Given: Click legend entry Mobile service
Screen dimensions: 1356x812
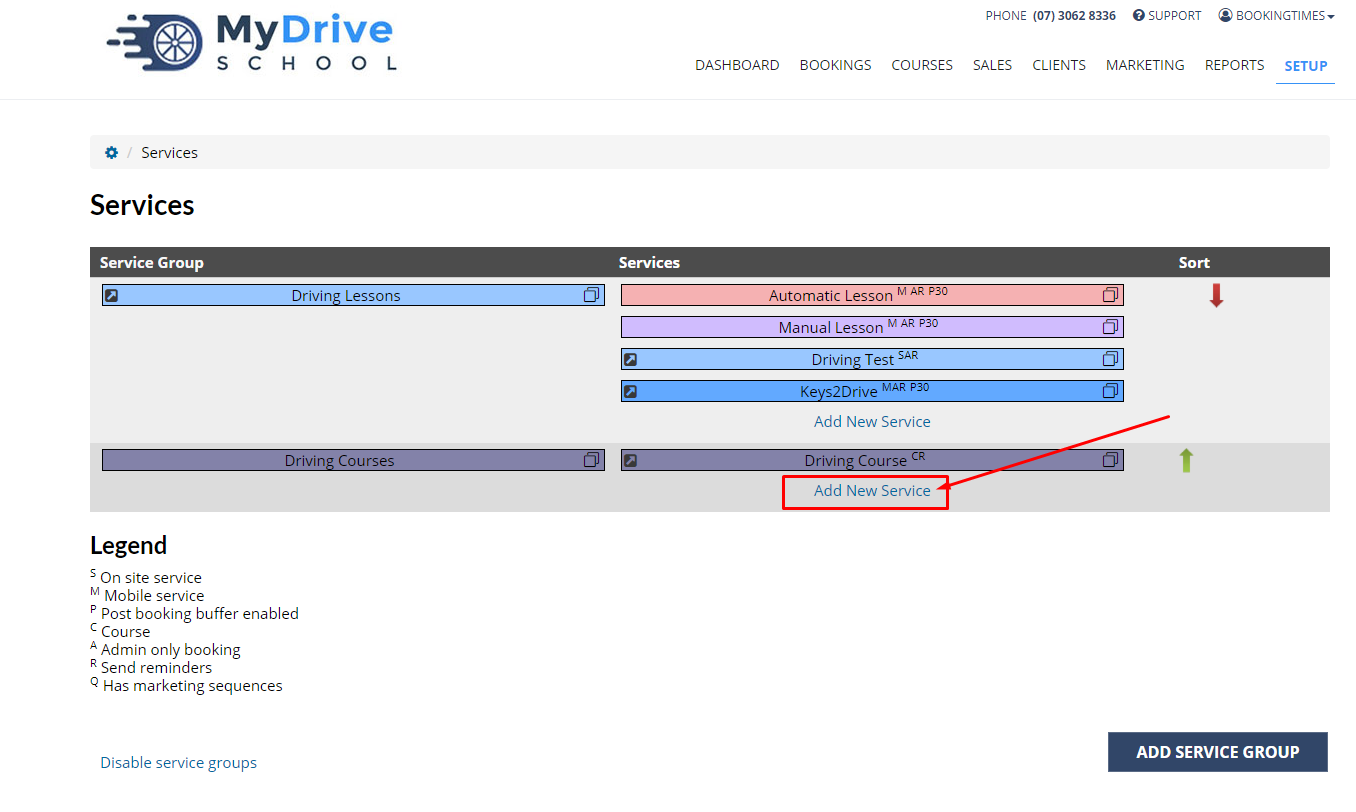Looking at the screenshot, I should [147, 596].
